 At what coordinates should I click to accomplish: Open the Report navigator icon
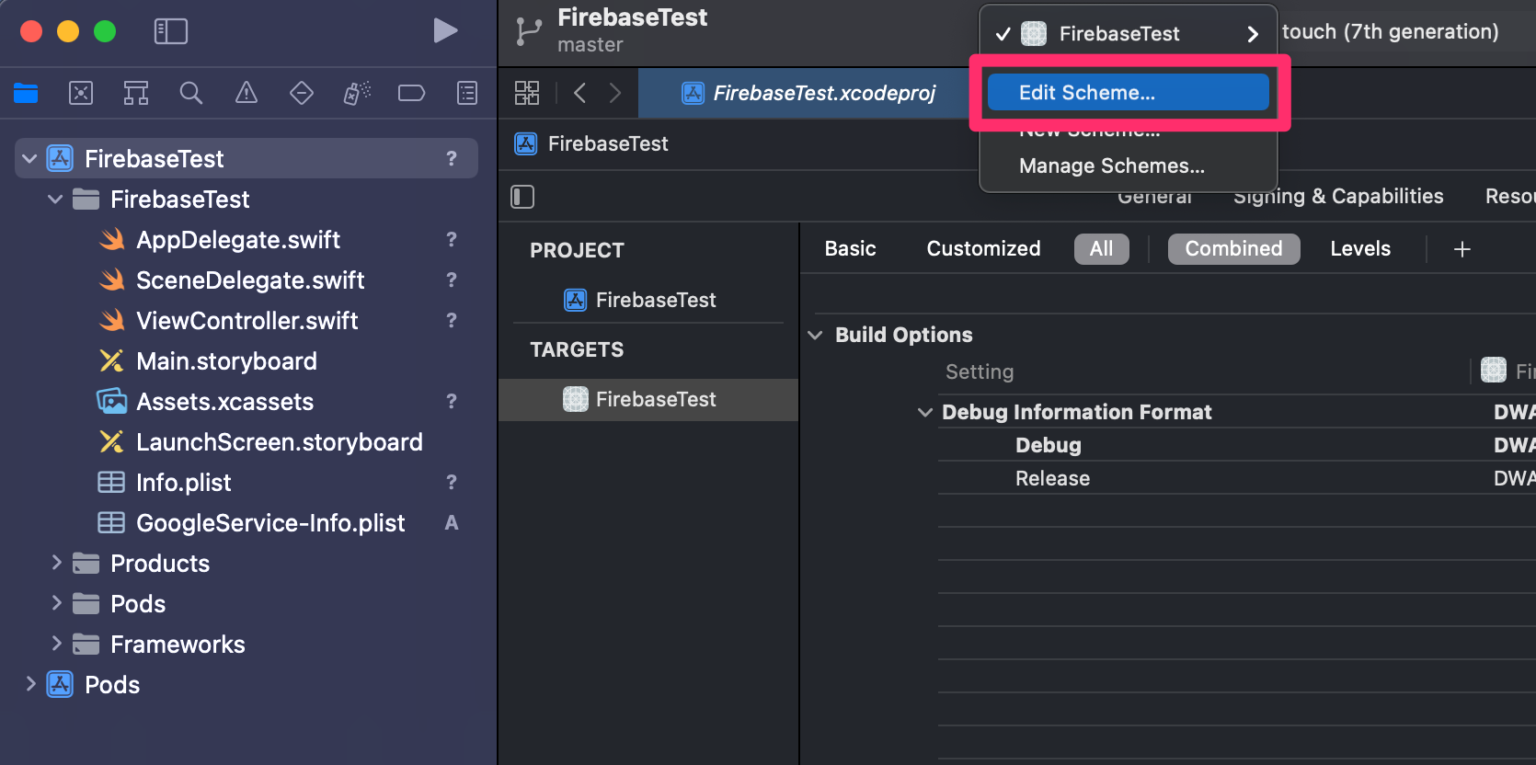(467, 93)
